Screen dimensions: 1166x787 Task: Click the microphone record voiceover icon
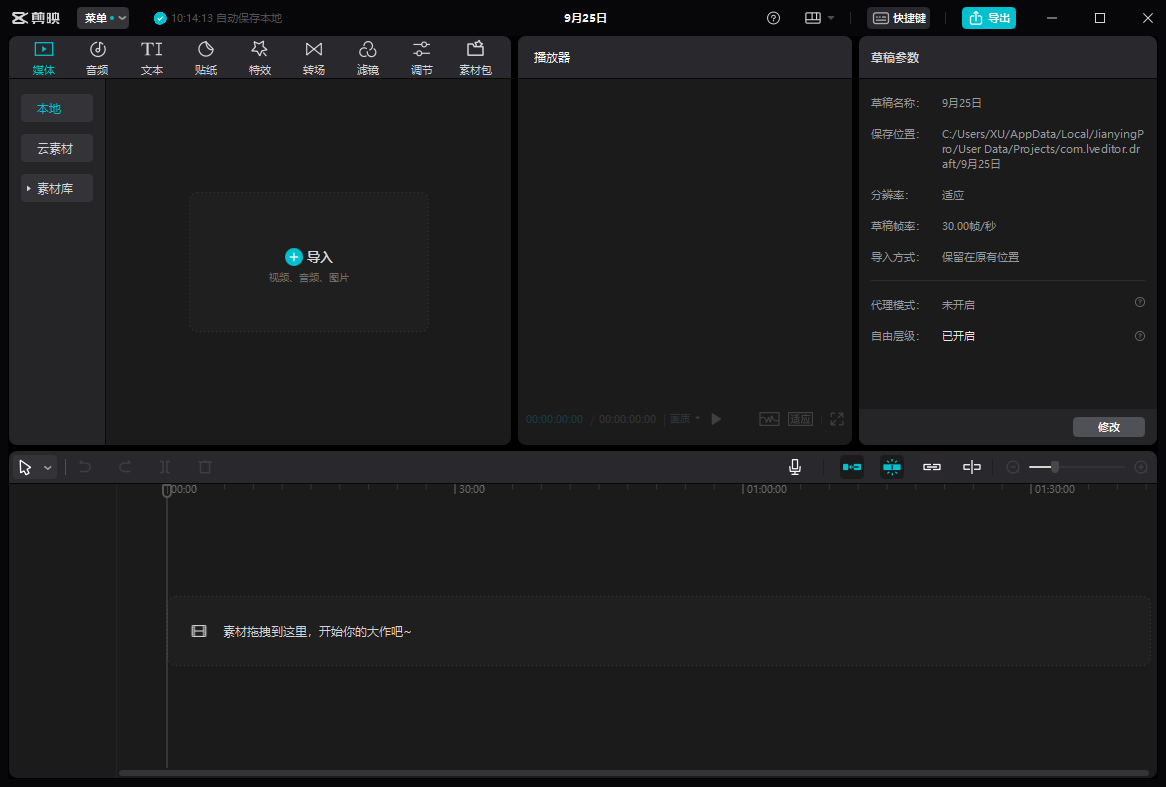click(795, 467)
